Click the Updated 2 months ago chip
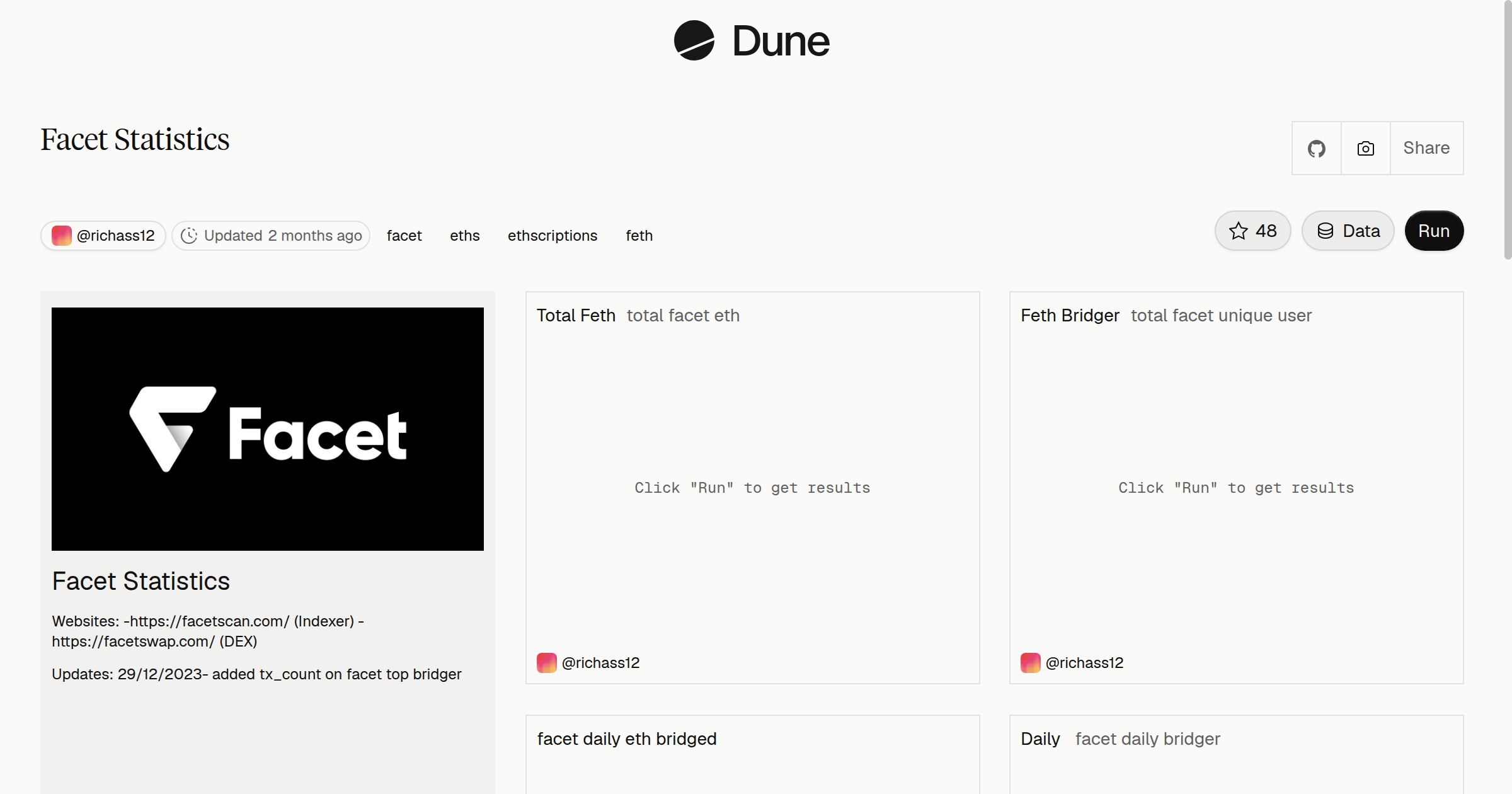1512x794 pixels. pos(271,236)
